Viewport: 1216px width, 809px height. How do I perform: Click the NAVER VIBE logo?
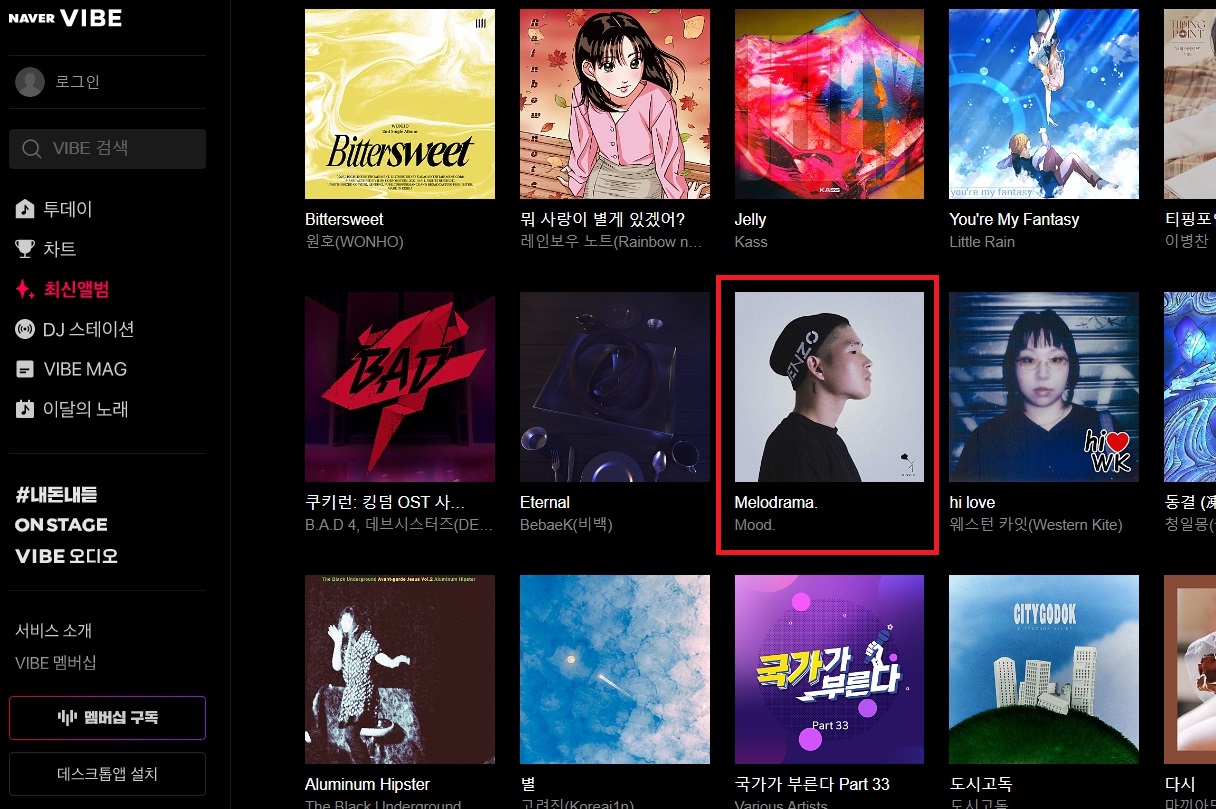[65, 18]
